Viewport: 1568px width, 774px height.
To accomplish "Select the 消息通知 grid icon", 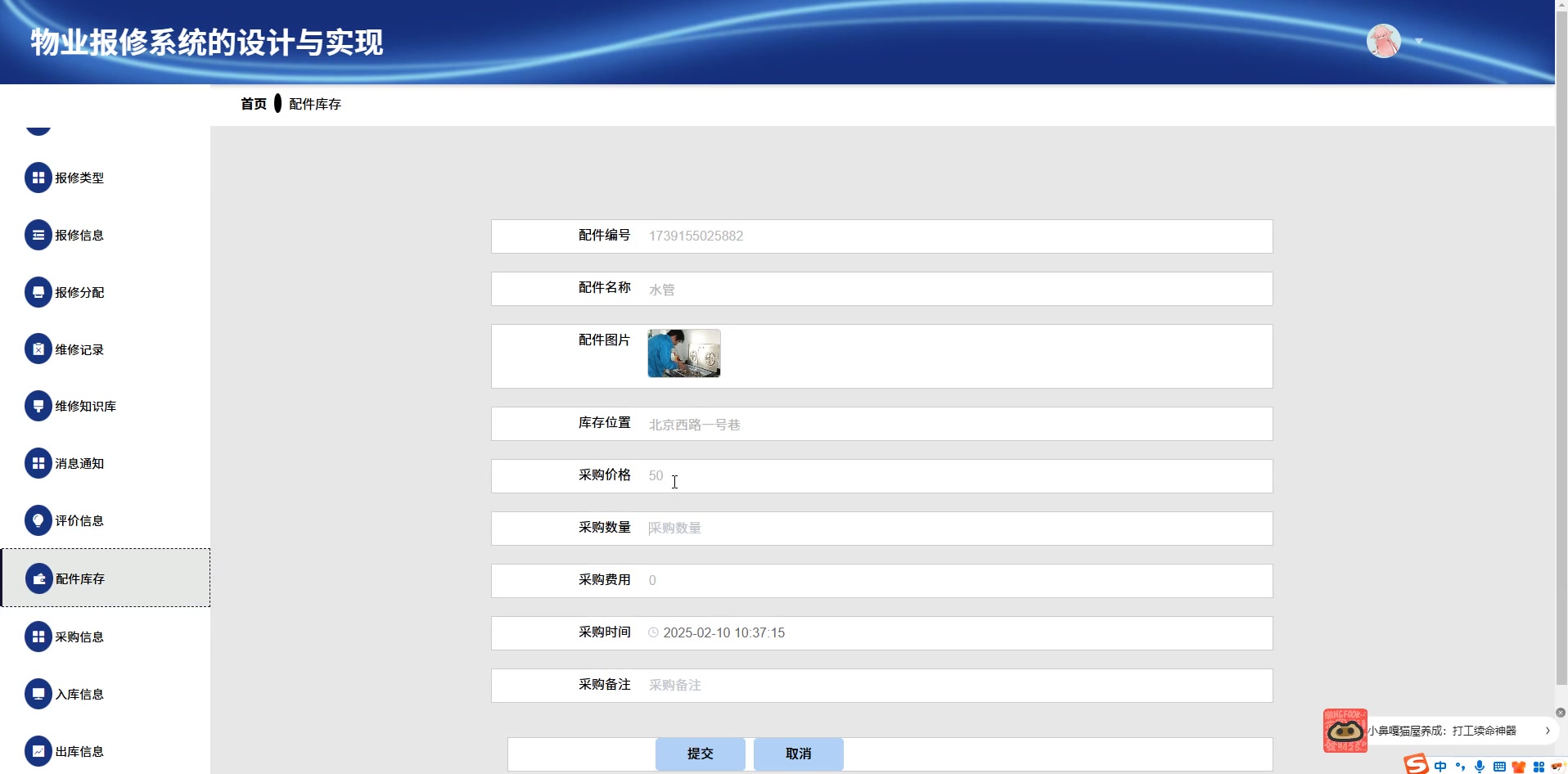I will point(38,463).
